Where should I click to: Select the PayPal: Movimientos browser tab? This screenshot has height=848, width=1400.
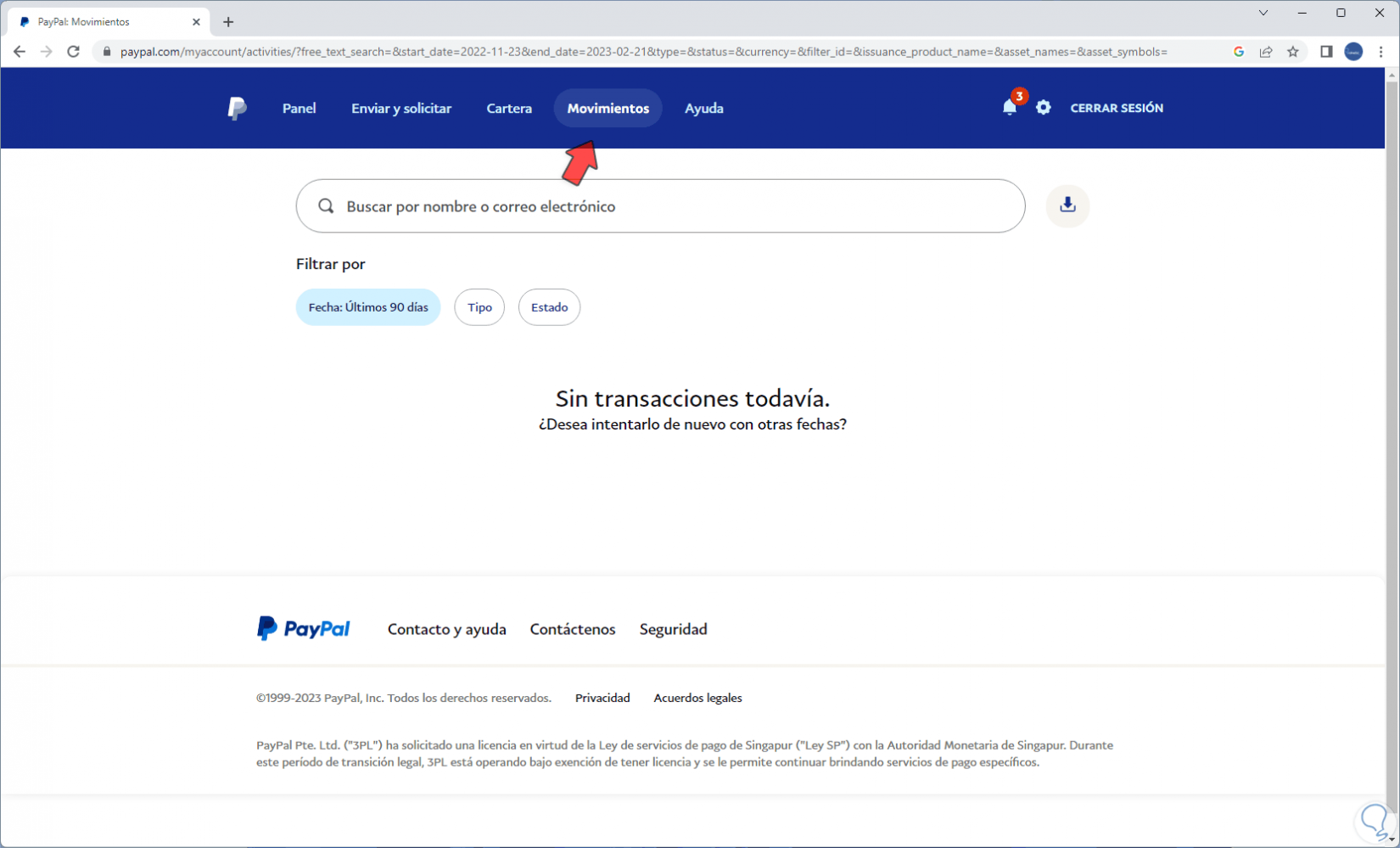coord(109,22)
